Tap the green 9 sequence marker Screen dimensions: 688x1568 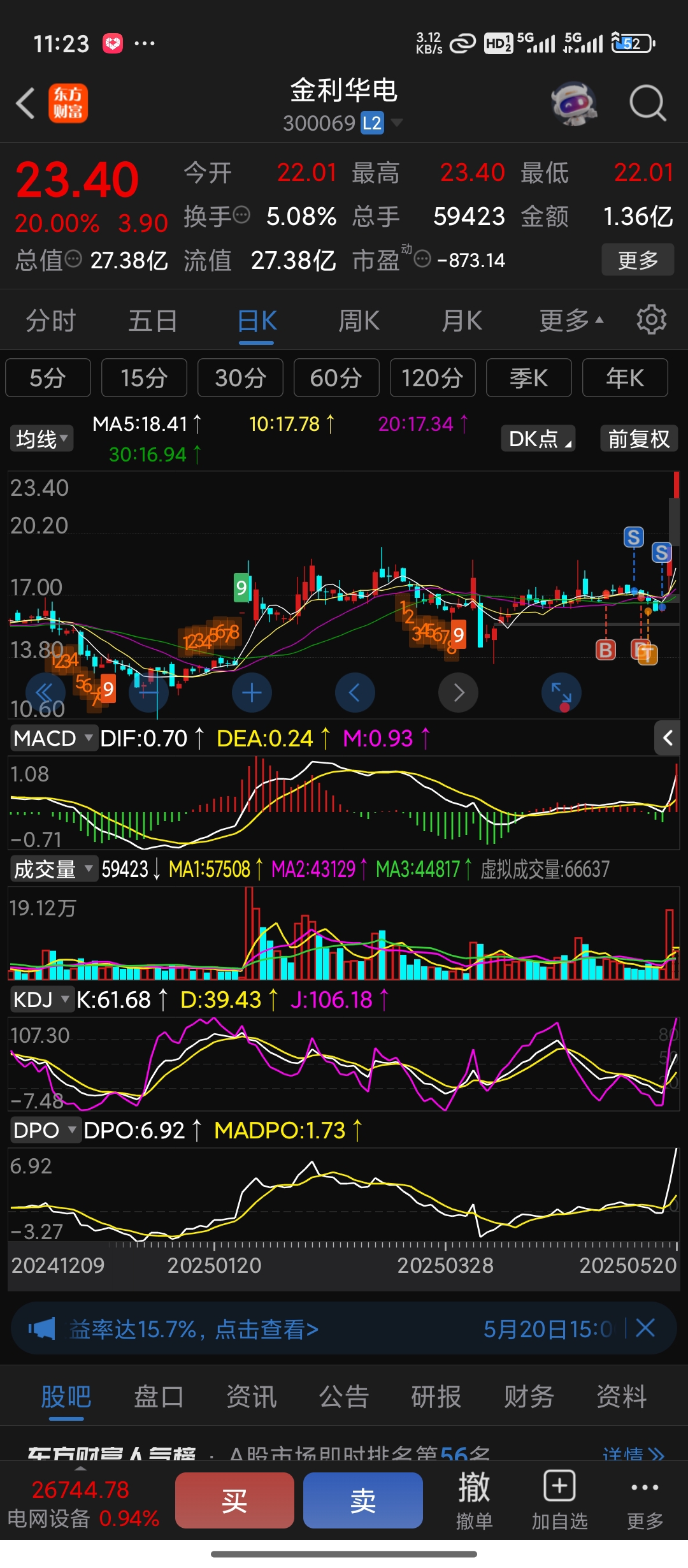tap(241, 587)
